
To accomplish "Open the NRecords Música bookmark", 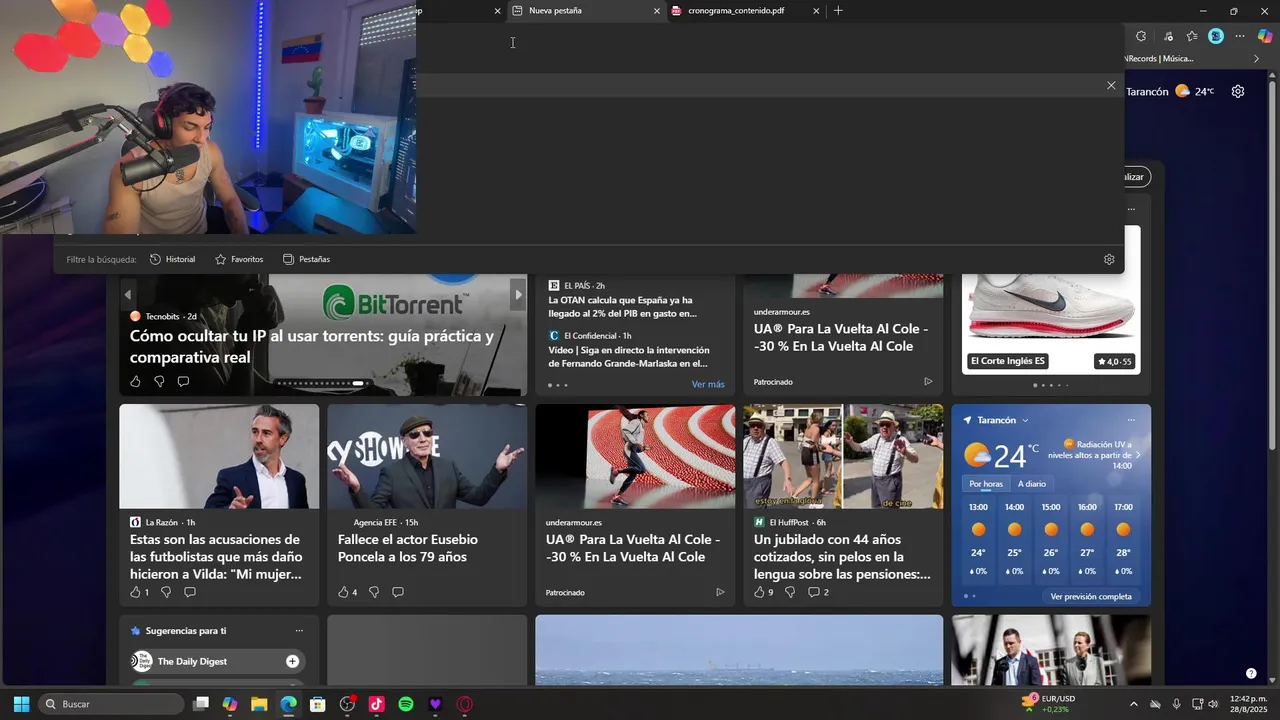I will 1161,59.
